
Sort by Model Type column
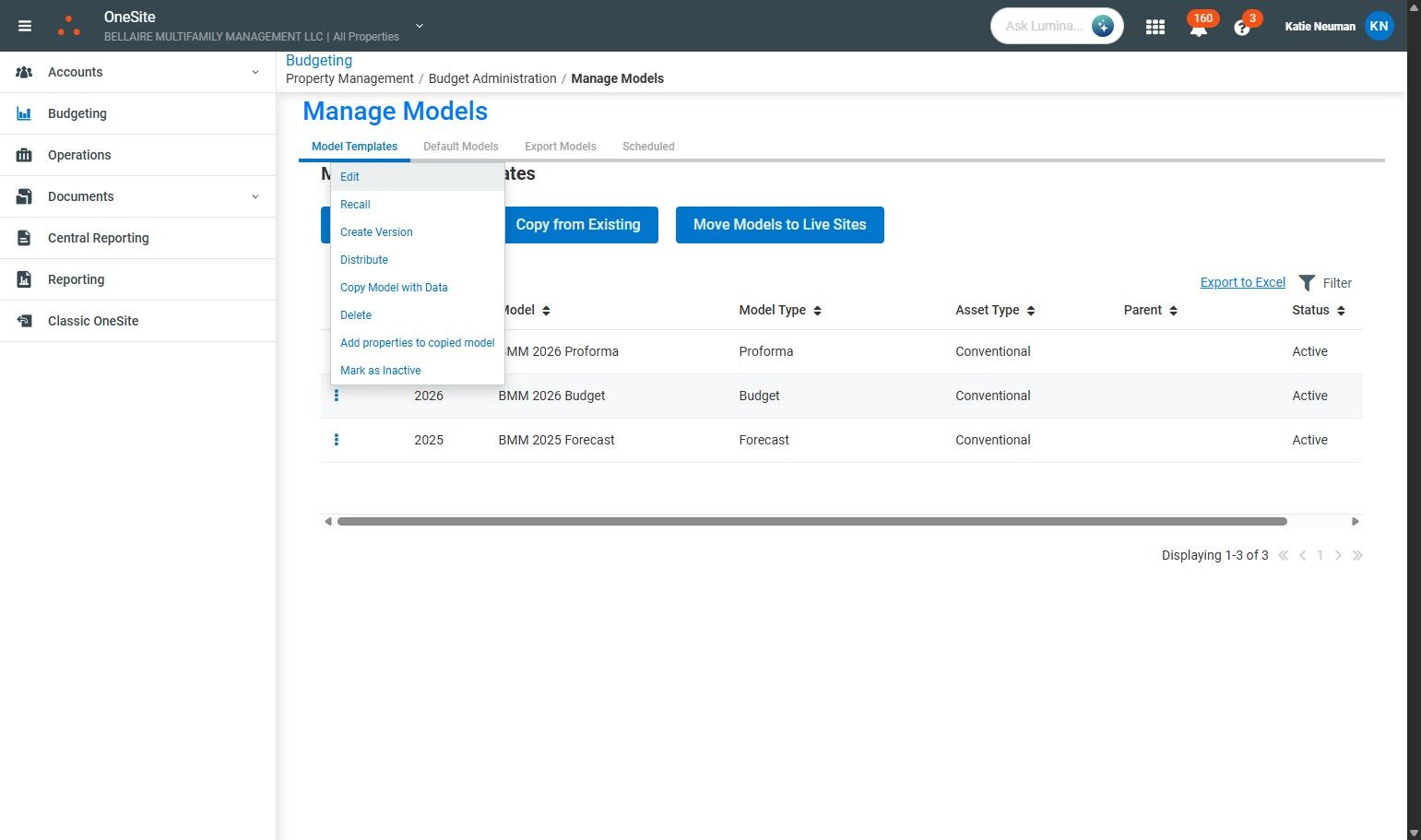[x=817, y=311]
